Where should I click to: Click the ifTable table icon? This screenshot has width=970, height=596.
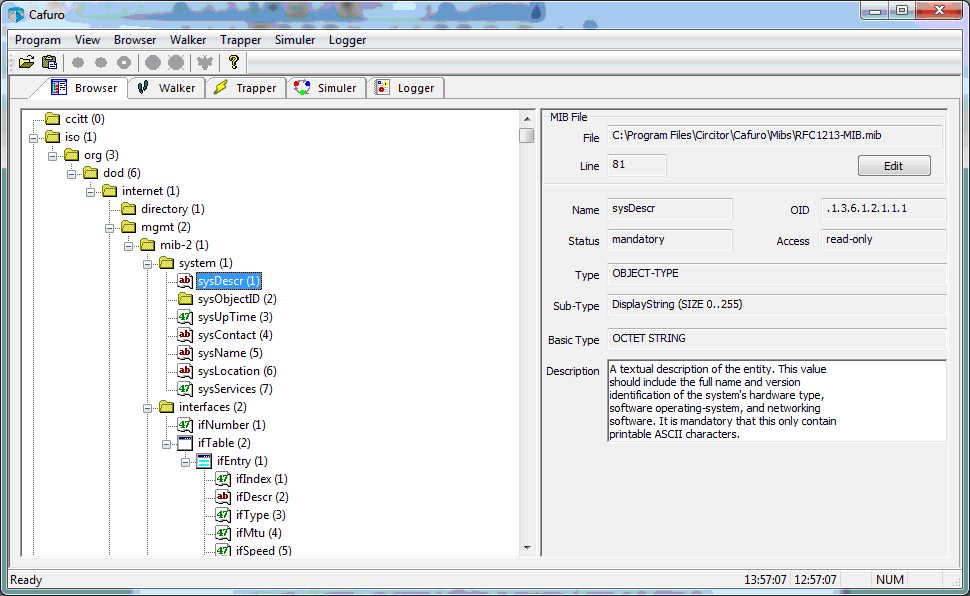[x=185, y=443]
